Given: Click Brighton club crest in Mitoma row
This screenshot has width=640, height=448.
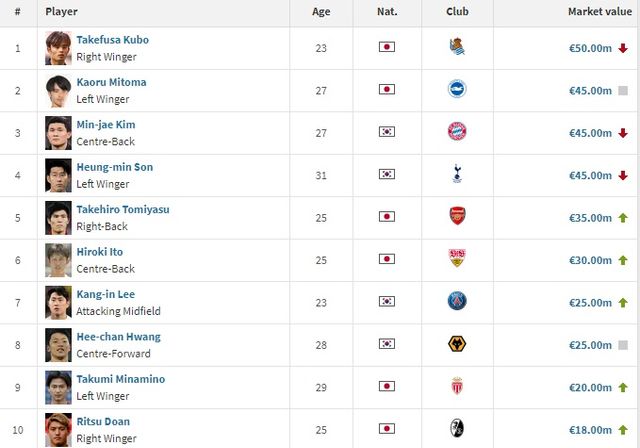Looking at the screenshot, I should (x=457, y=90).
